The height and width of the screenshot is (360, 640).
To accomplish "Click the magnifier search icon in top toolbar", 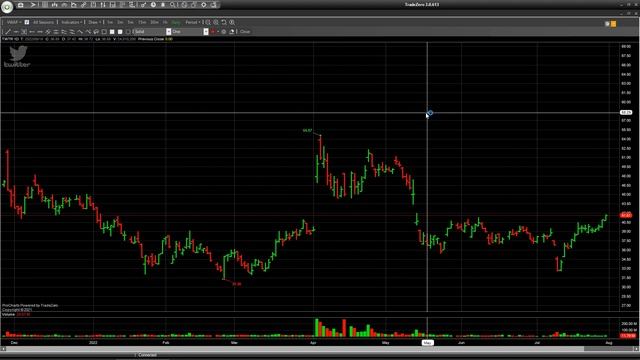I will [172, 5].
